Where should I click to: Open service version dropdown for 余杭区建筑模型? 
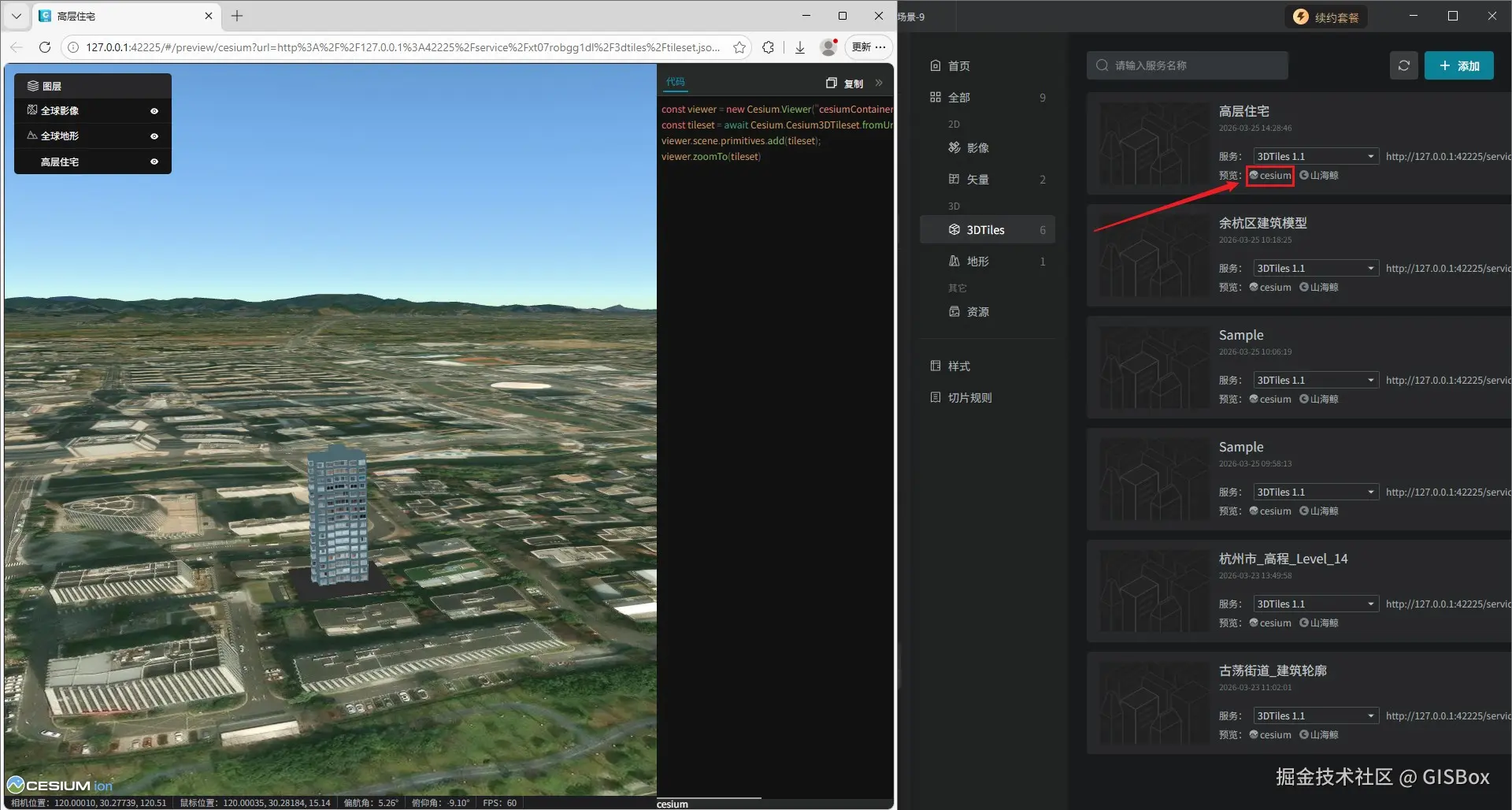coord(1315,268)
